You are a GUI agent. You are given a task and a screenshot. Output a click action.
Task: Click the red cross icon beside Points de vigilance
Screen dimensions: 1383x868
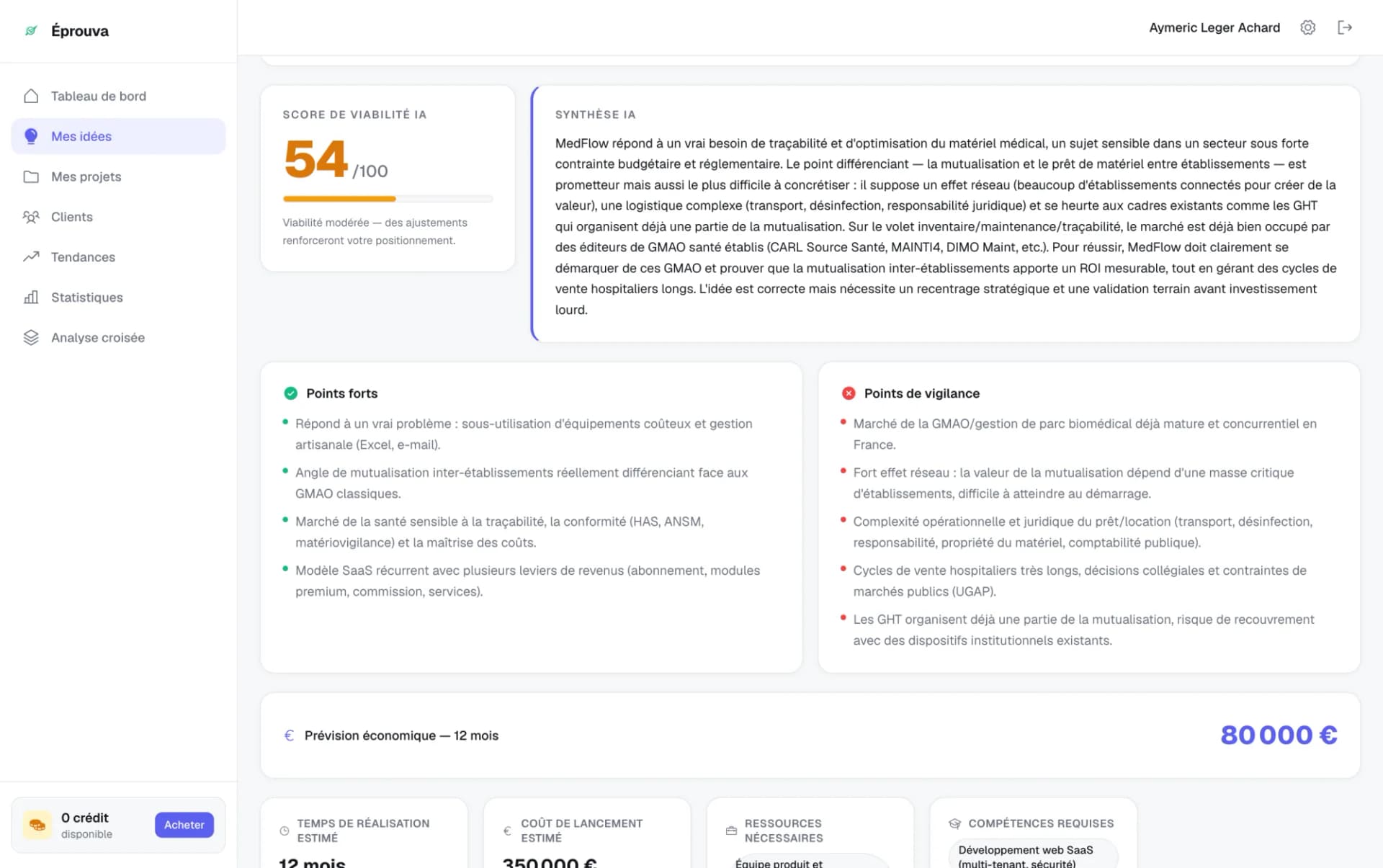pos(849,393)
